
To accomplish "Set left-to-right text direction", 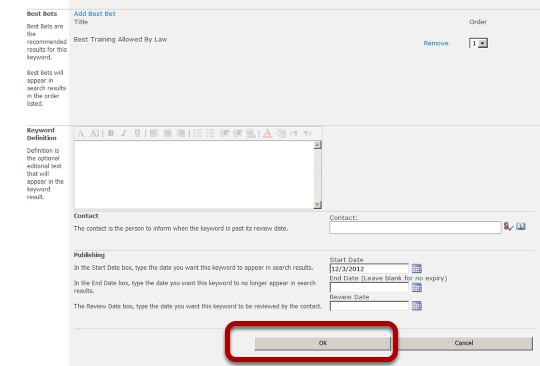I will 294,133.
